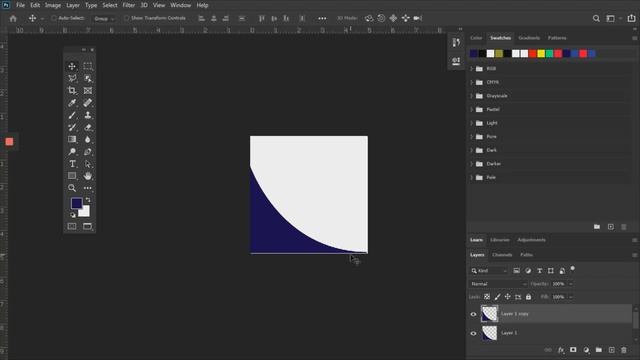640x360 pixels.
Task: Open the Normal blend mode dropdown
Action: point(498,284)
